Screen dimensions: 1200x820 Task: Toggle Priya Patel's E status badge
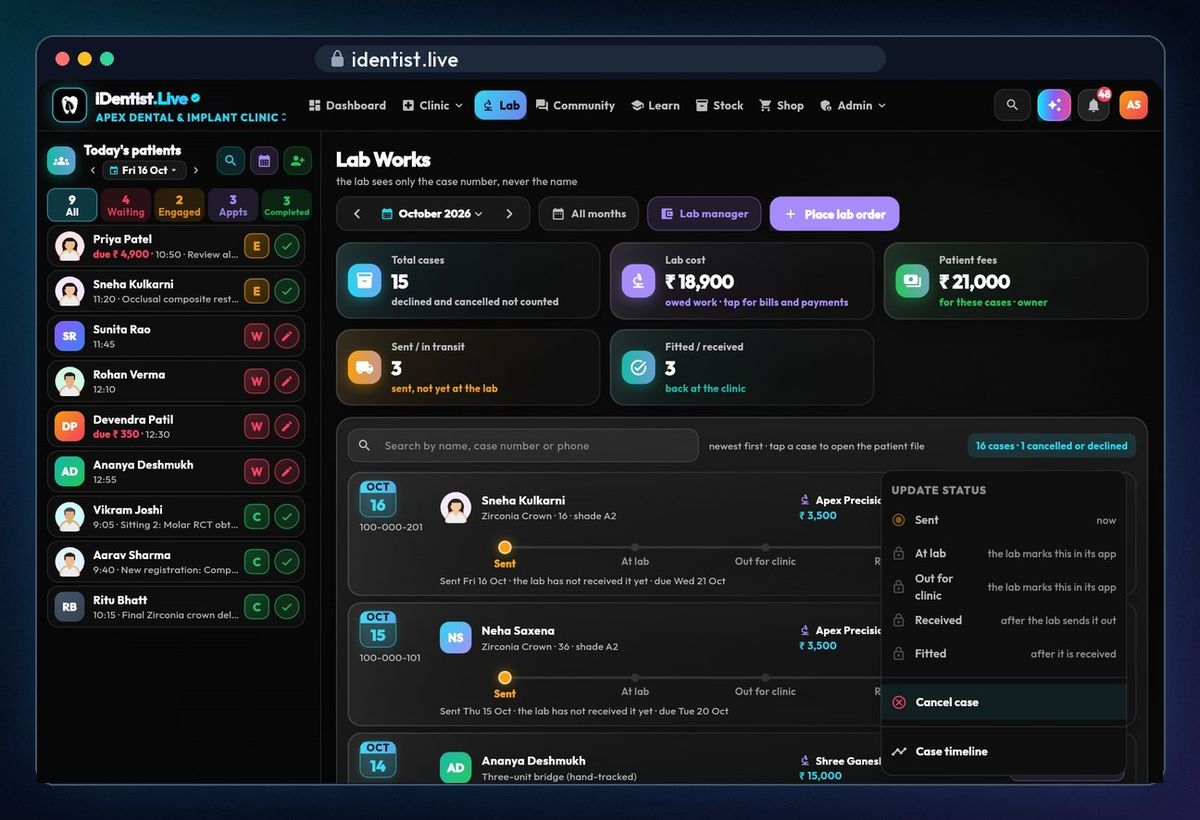[x=256, y=246]
